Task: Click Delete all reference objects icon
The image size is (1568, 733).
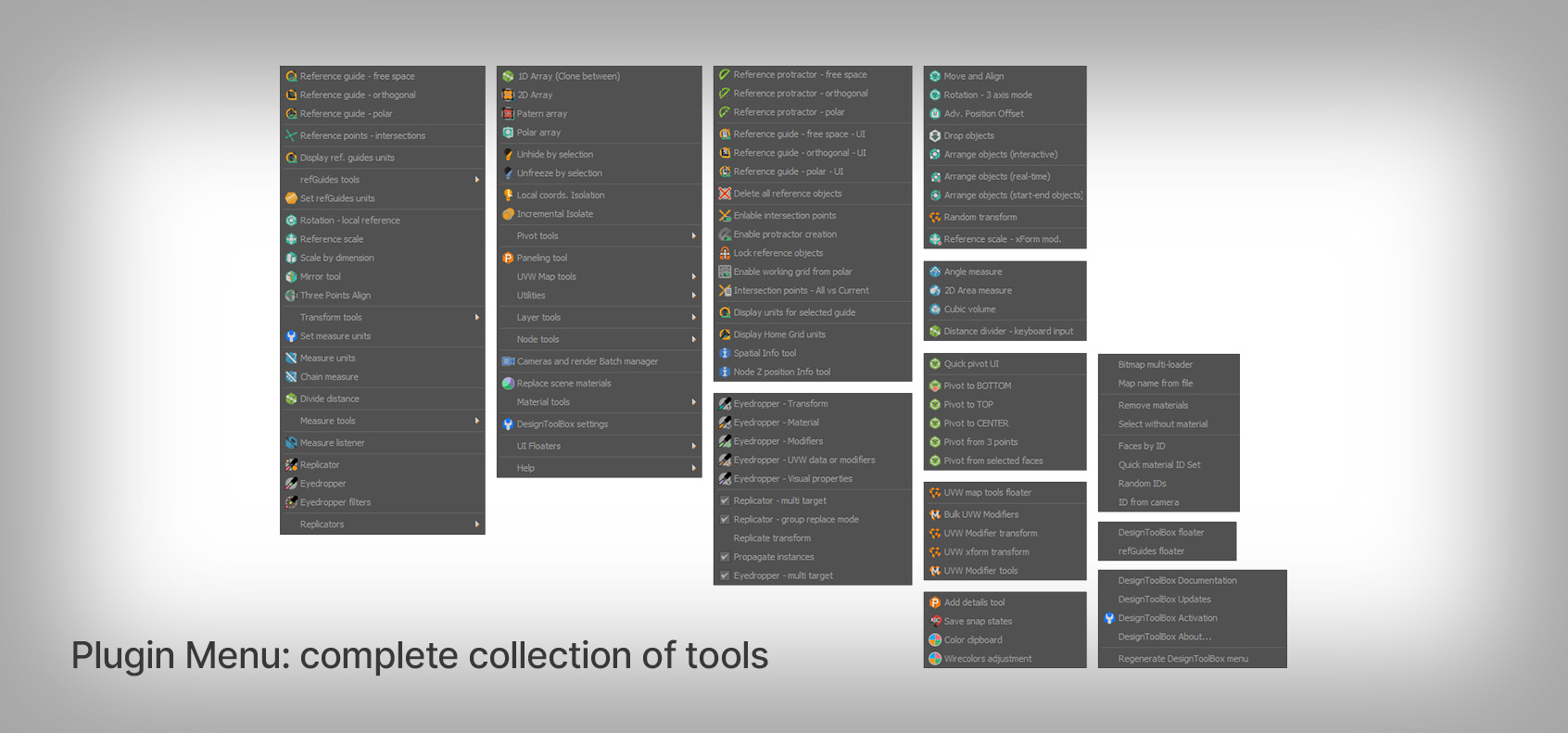Action: [x=725, y=194]
